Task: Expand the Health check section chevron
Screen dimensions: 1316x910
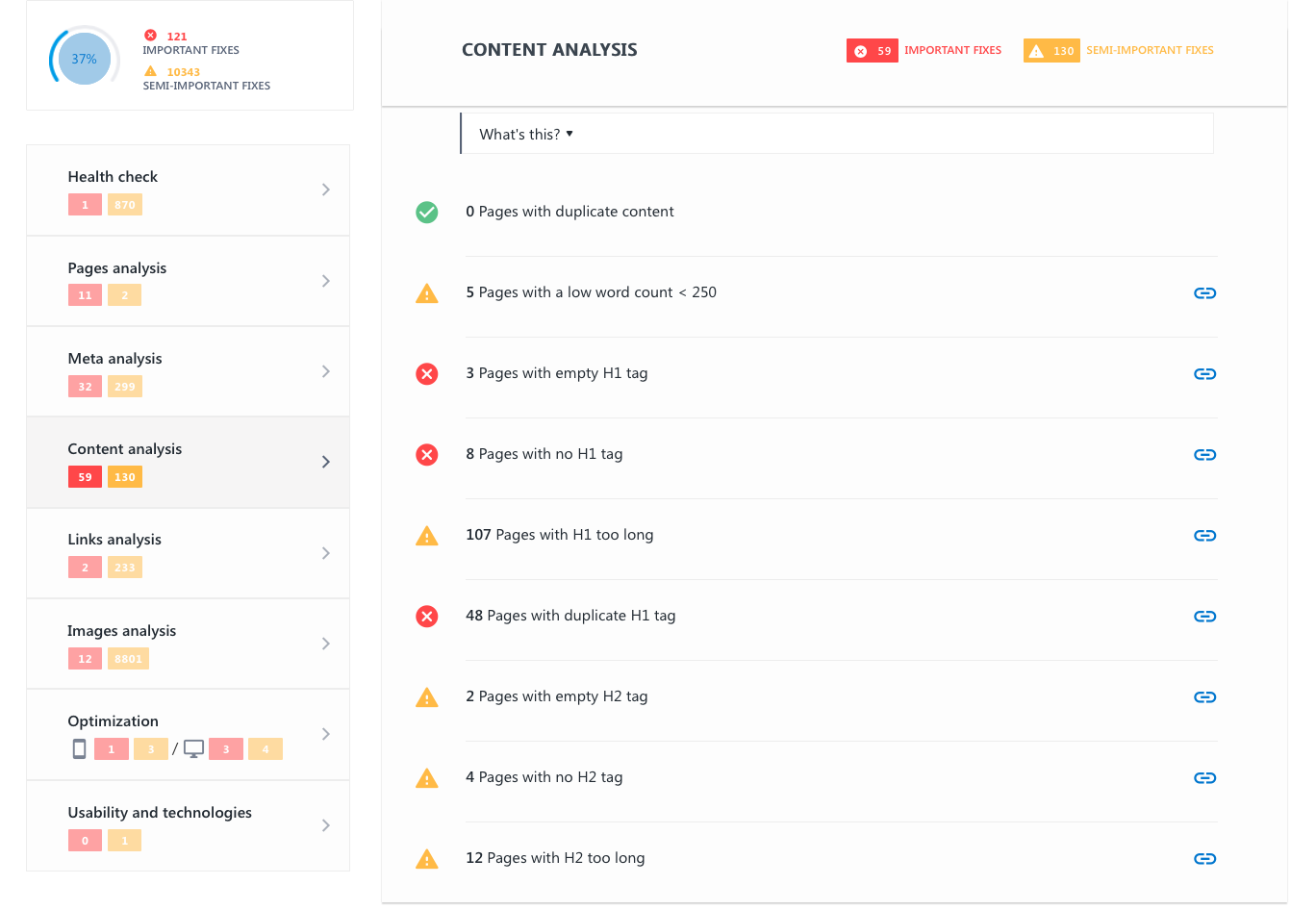Action: [x=325, y=190]
